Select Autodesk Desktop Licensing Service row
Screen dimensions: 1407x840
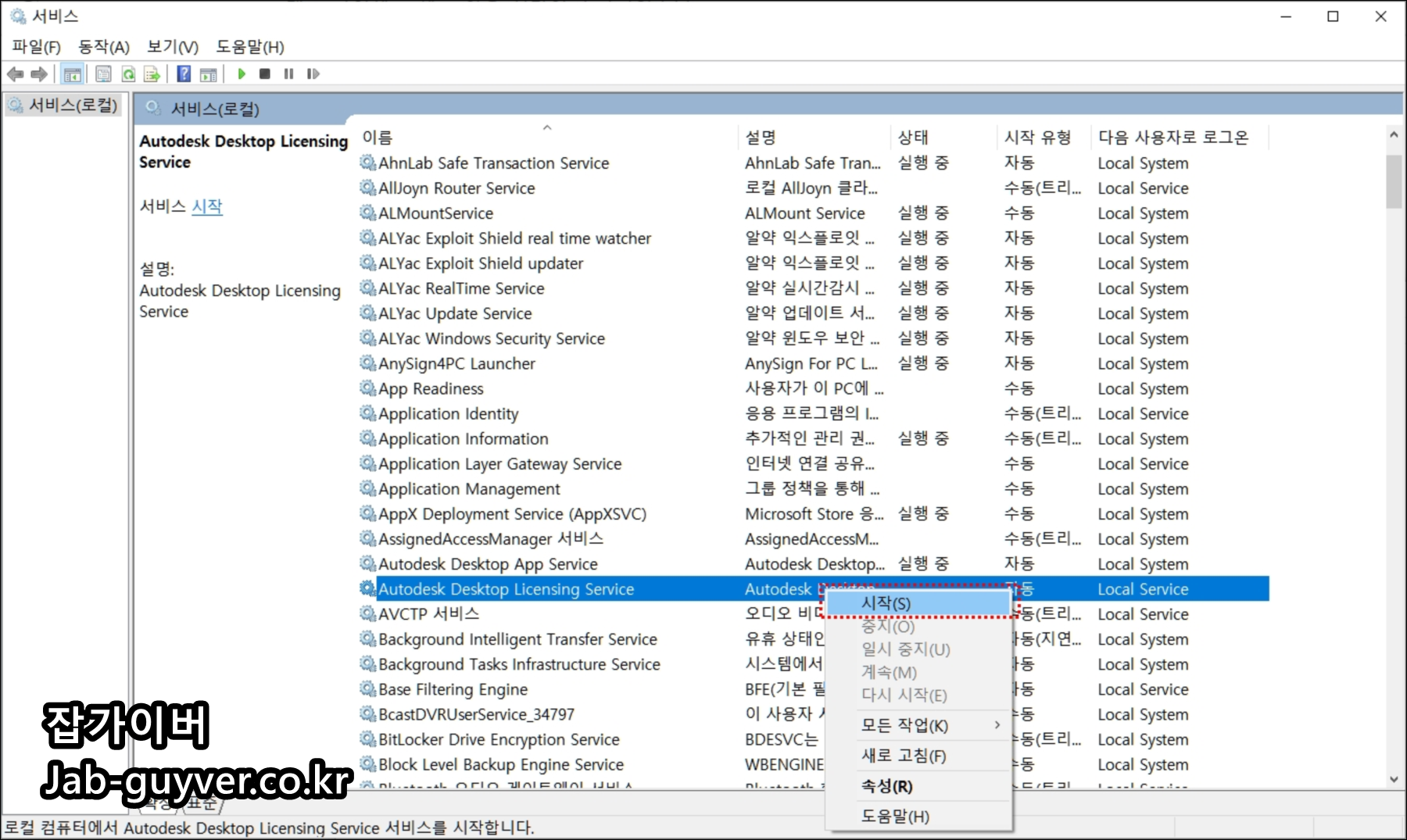pos(814,589)
